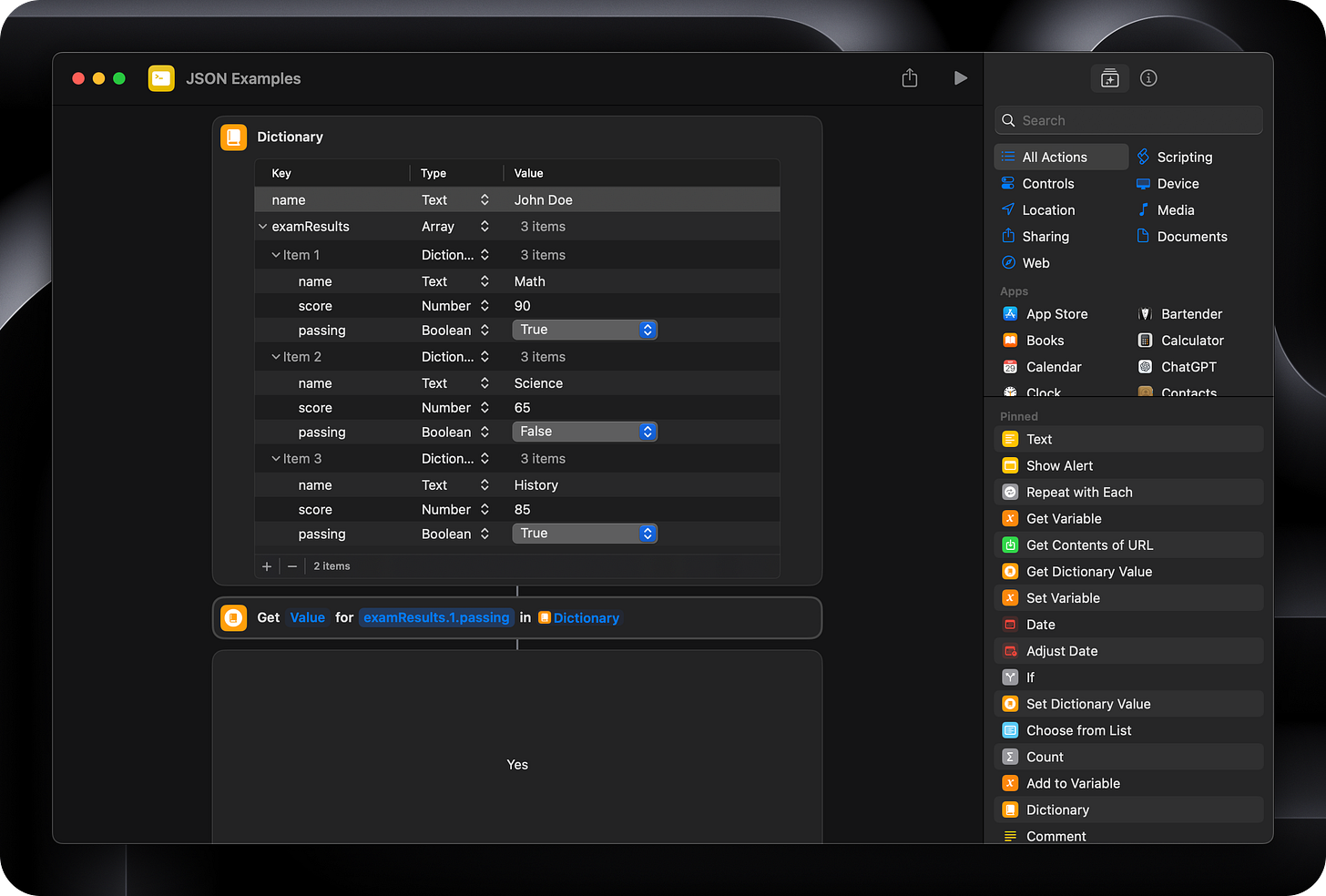1326x896 pixels.
Task: Show shortcut details info icon
Action: [1148, 78]
